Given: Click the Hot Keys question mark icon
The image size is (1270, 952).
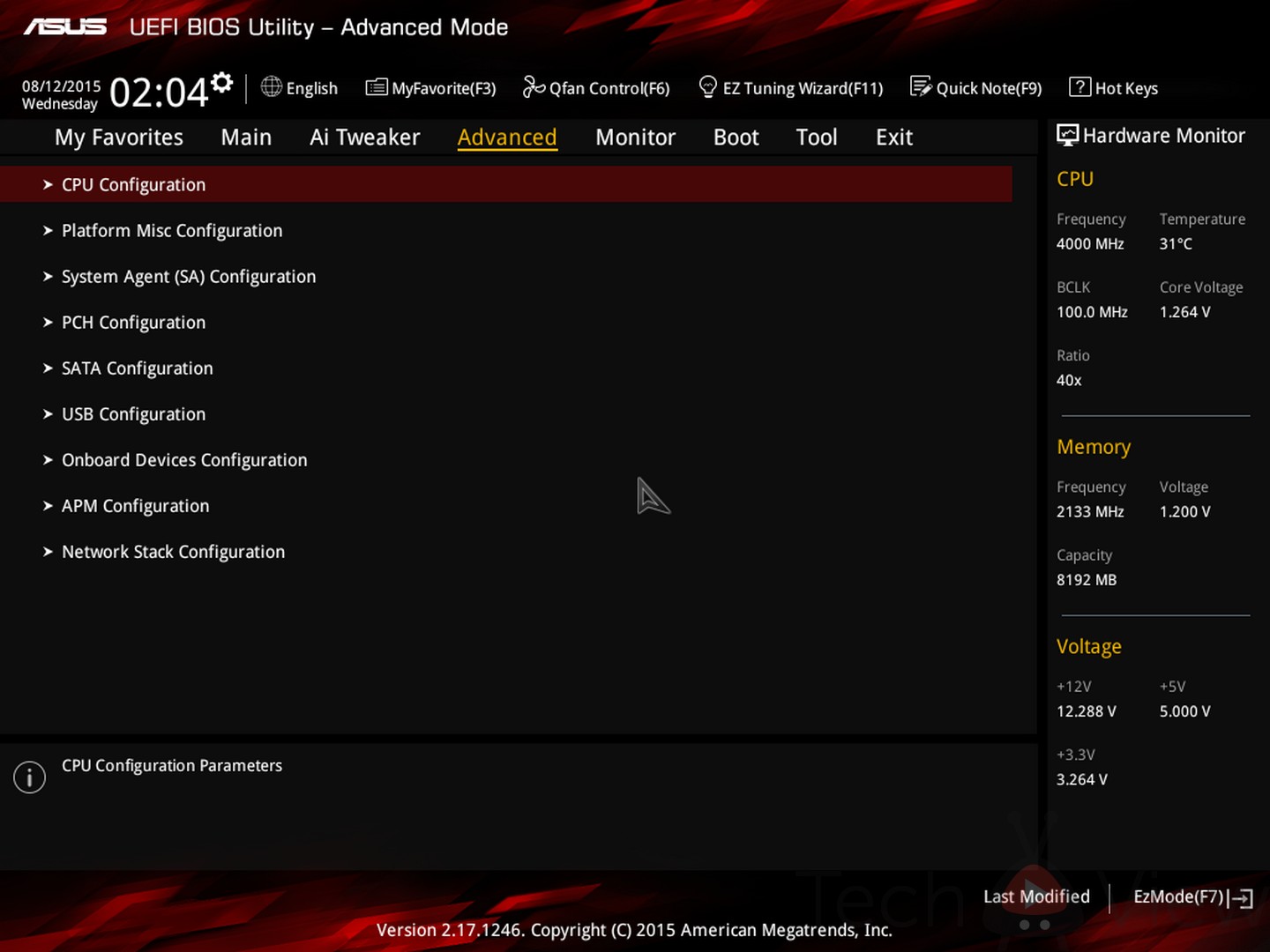Looking at the screenshot, I should (1079, 86).
